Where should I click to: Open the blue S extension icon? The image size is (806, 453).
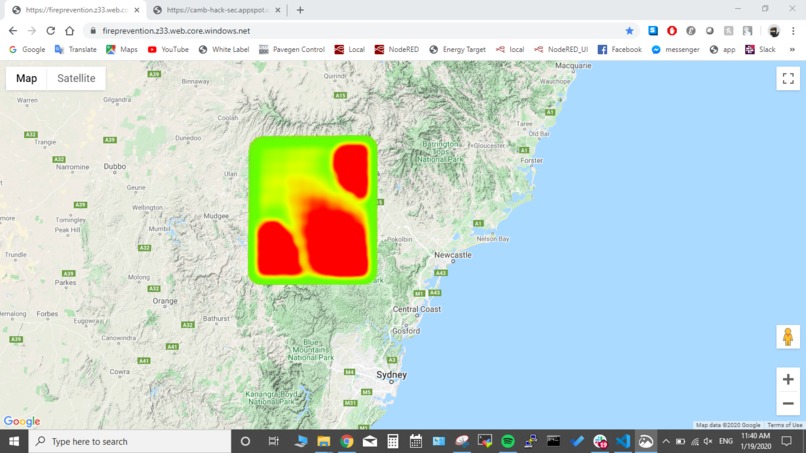point(653,31)
